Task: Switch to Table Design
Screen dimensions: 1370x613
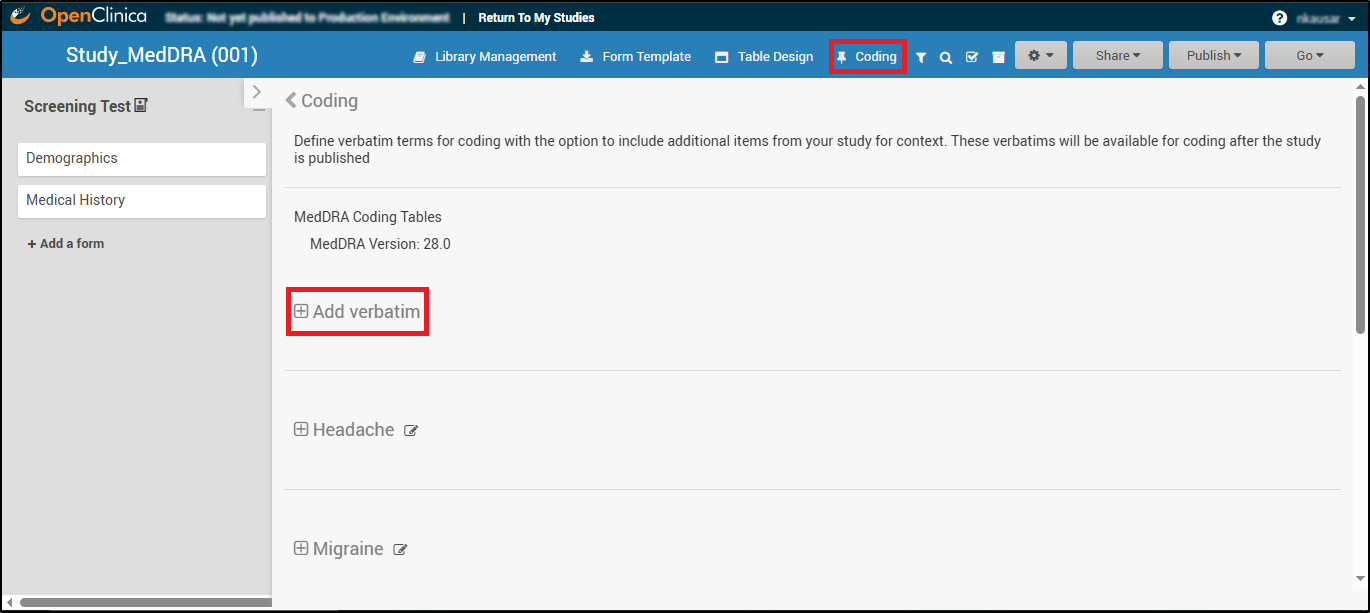Action: click(x=764, y=57)
